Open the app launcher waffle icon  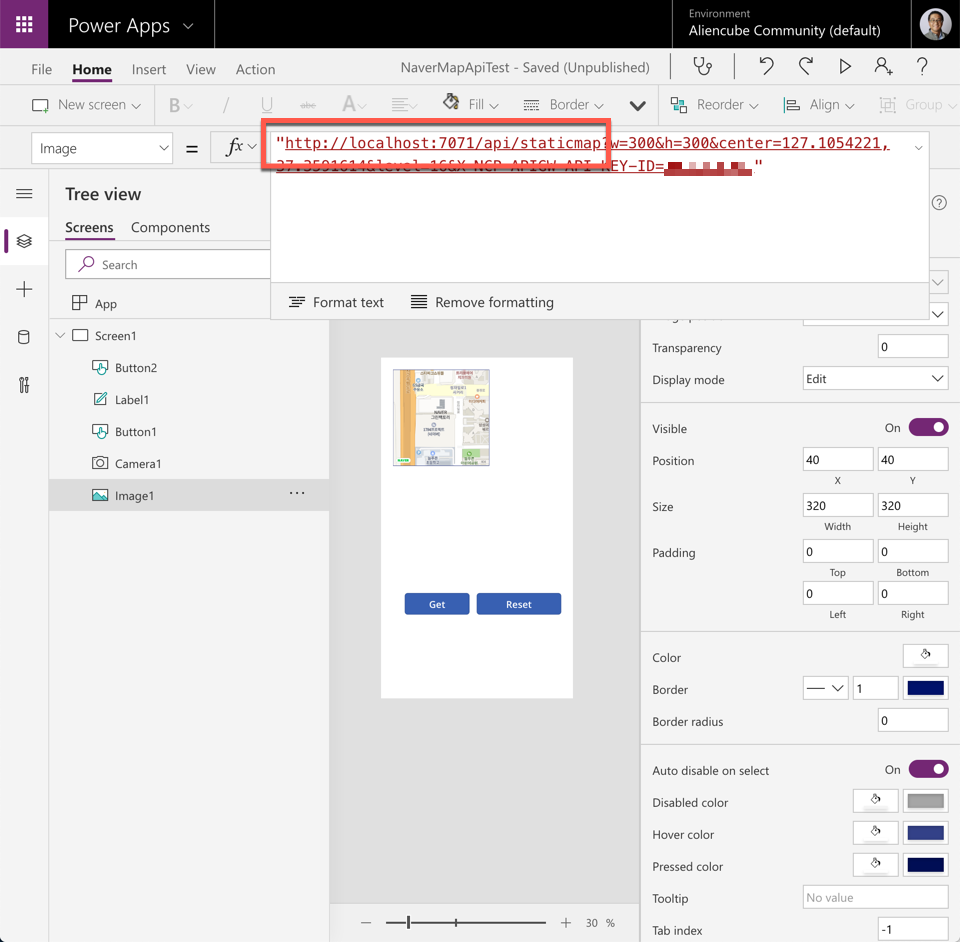[x=24, y=24]
